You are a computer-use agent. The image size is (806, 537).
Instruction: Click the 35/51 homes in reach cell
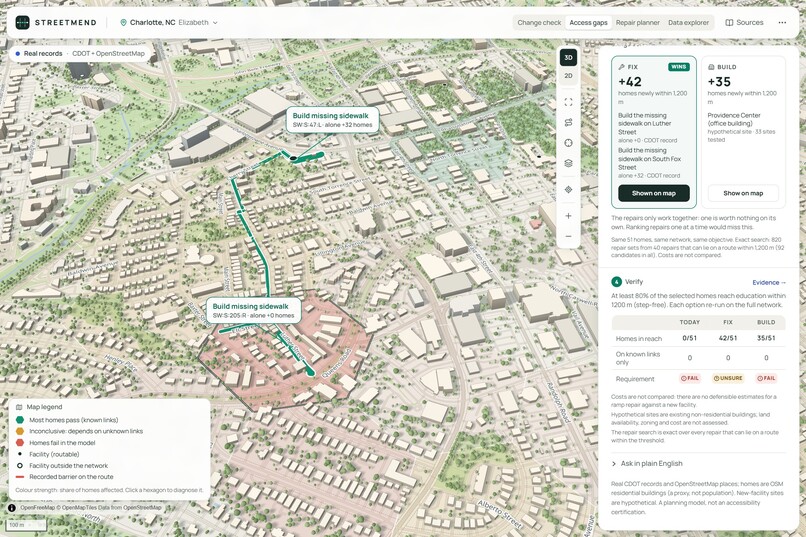pyautogui.click(x=766, y=338)
